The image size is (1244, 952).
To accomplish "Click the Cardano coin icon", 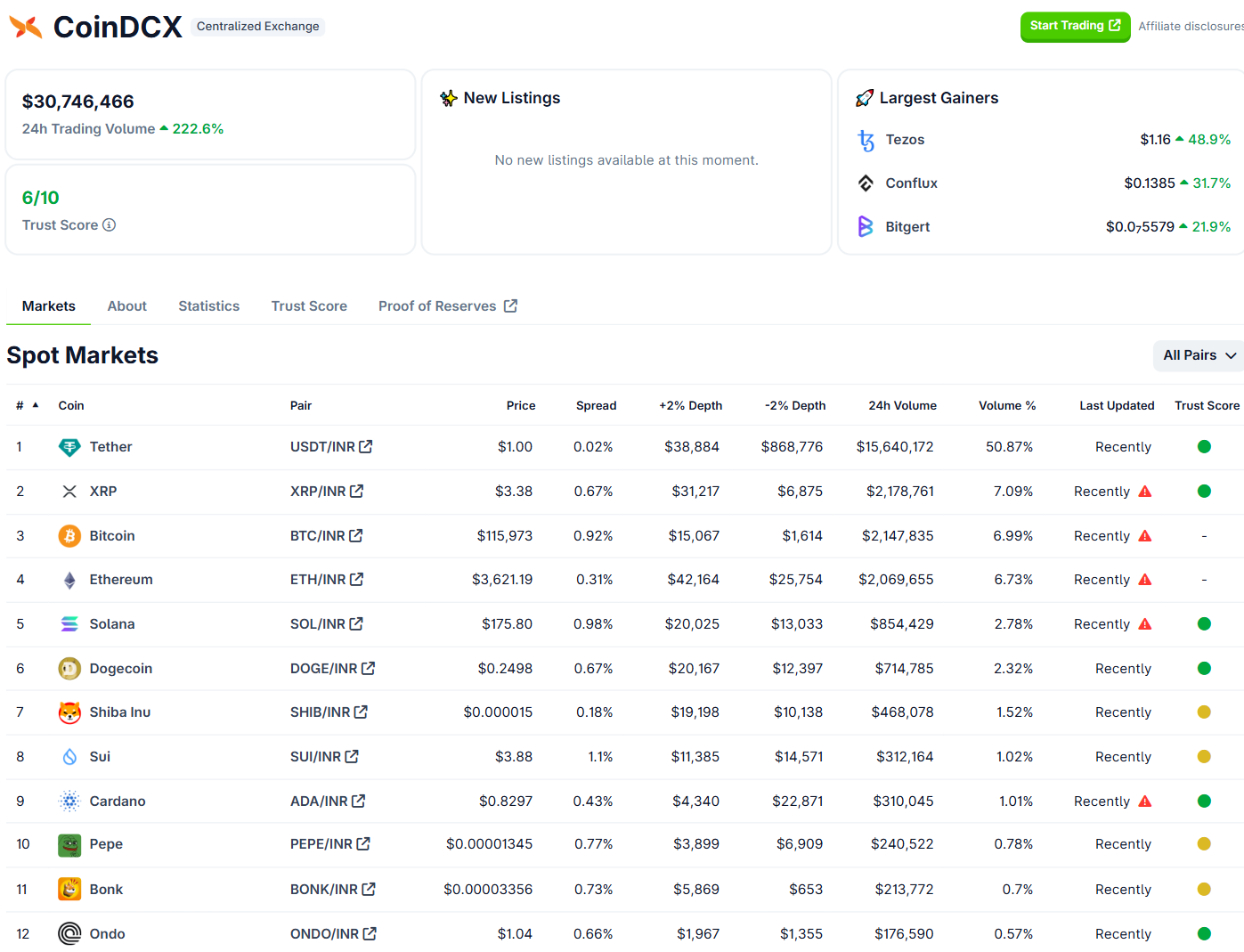I will (x=69, y=801).
